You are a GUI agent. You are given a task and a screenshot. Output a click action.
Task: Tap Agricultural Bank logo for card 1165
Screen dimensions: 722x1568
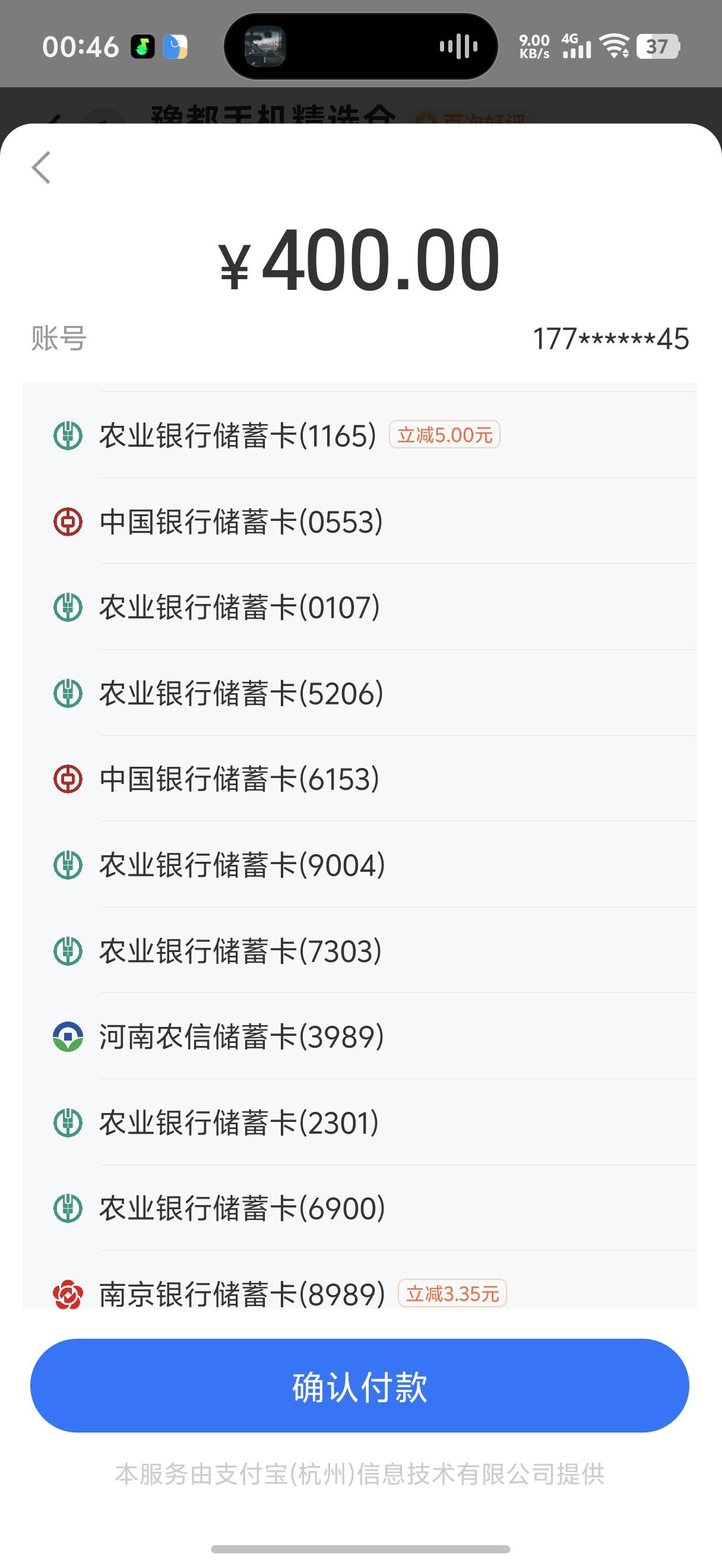(x=68, y=436)
